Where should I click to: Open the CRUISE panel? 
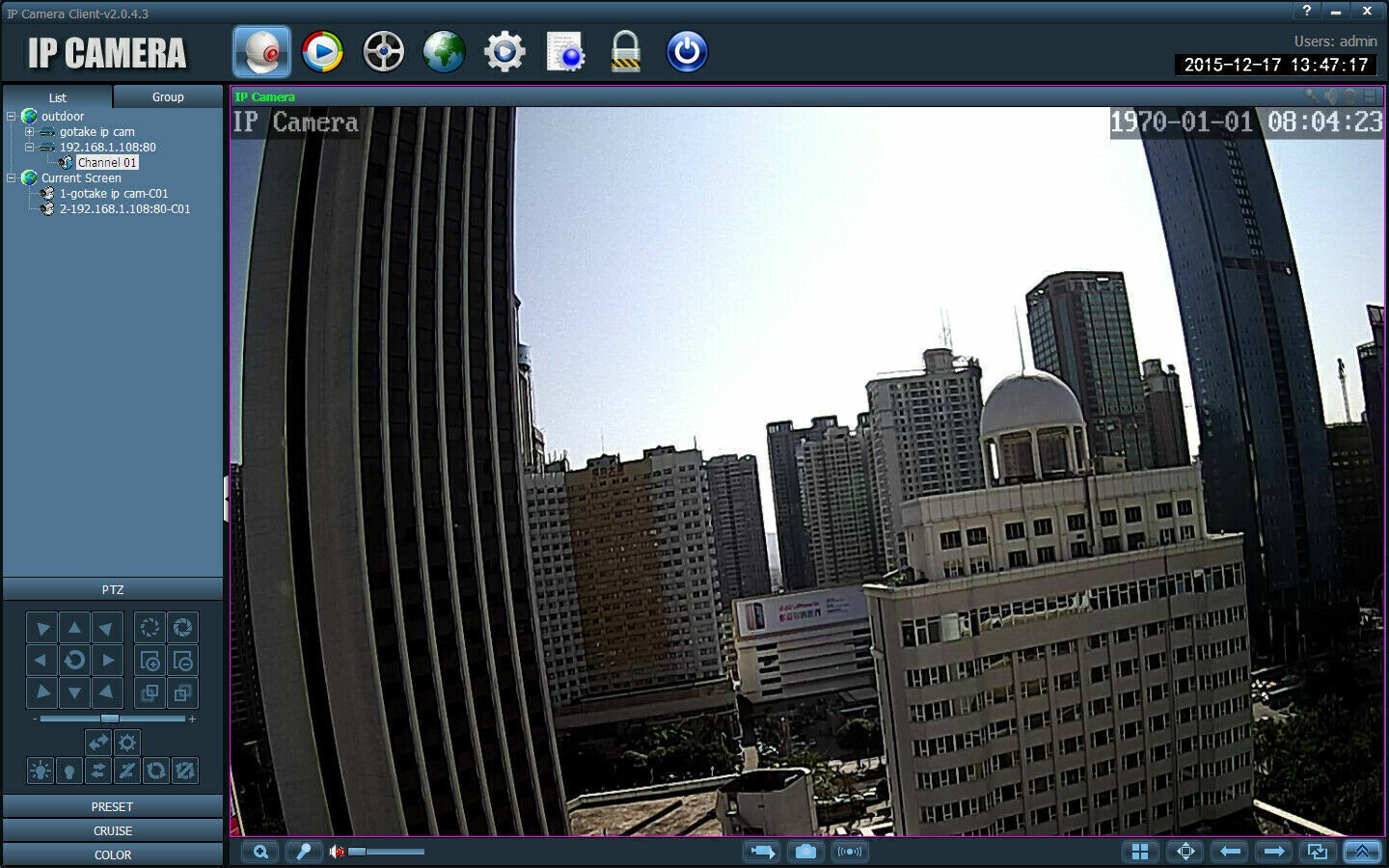pos(113,830)
